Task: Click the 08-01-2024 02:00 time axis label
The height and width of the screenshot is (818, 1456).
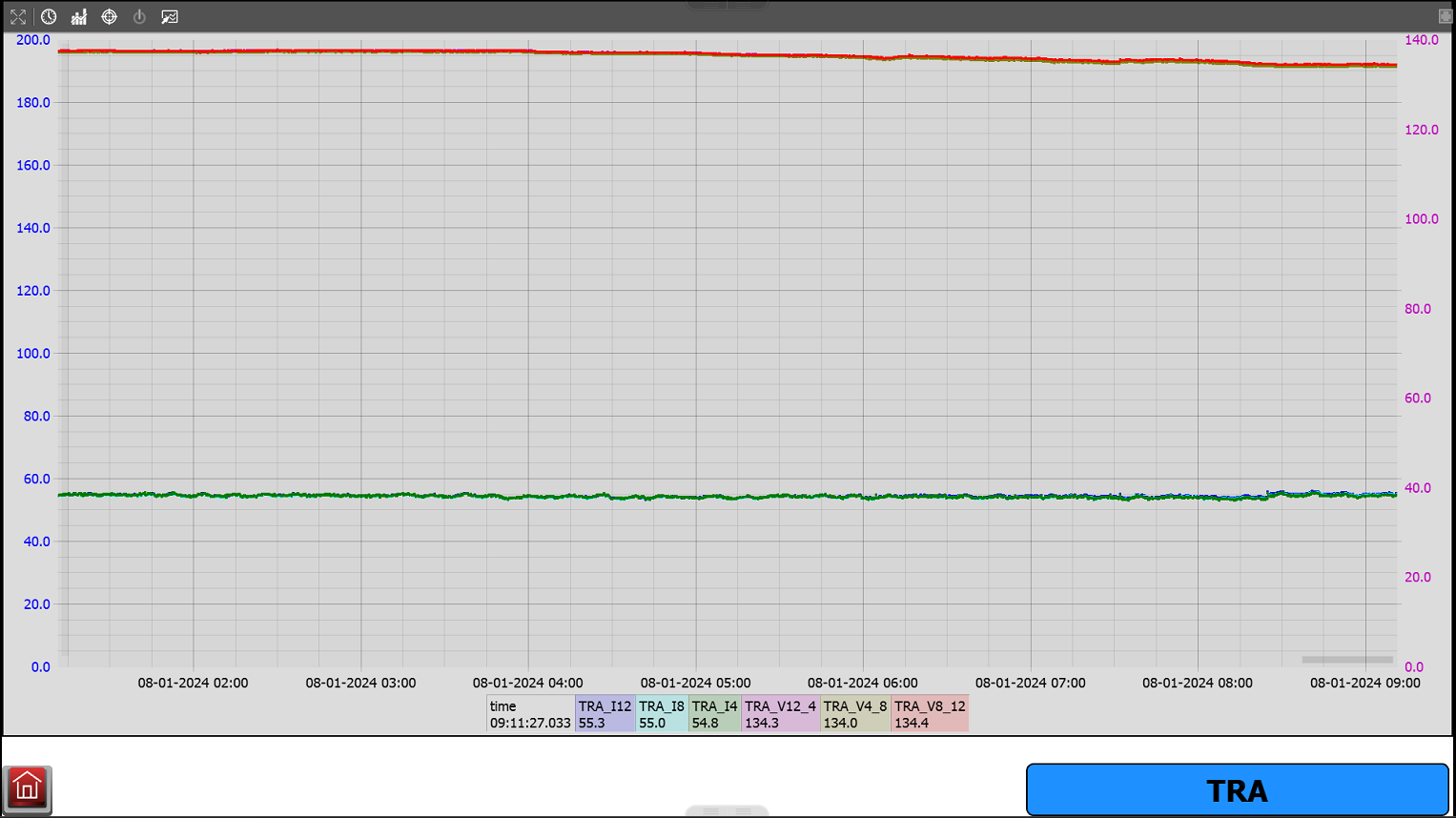Action: point(193,683)
